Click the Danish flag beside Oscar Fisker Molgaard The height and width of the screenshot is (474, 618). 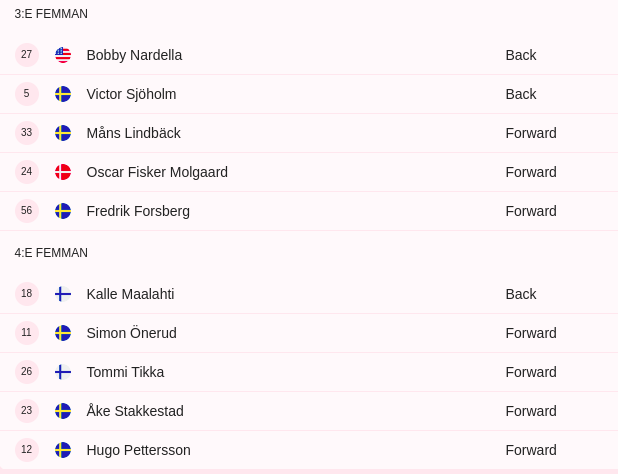(63, 172)
